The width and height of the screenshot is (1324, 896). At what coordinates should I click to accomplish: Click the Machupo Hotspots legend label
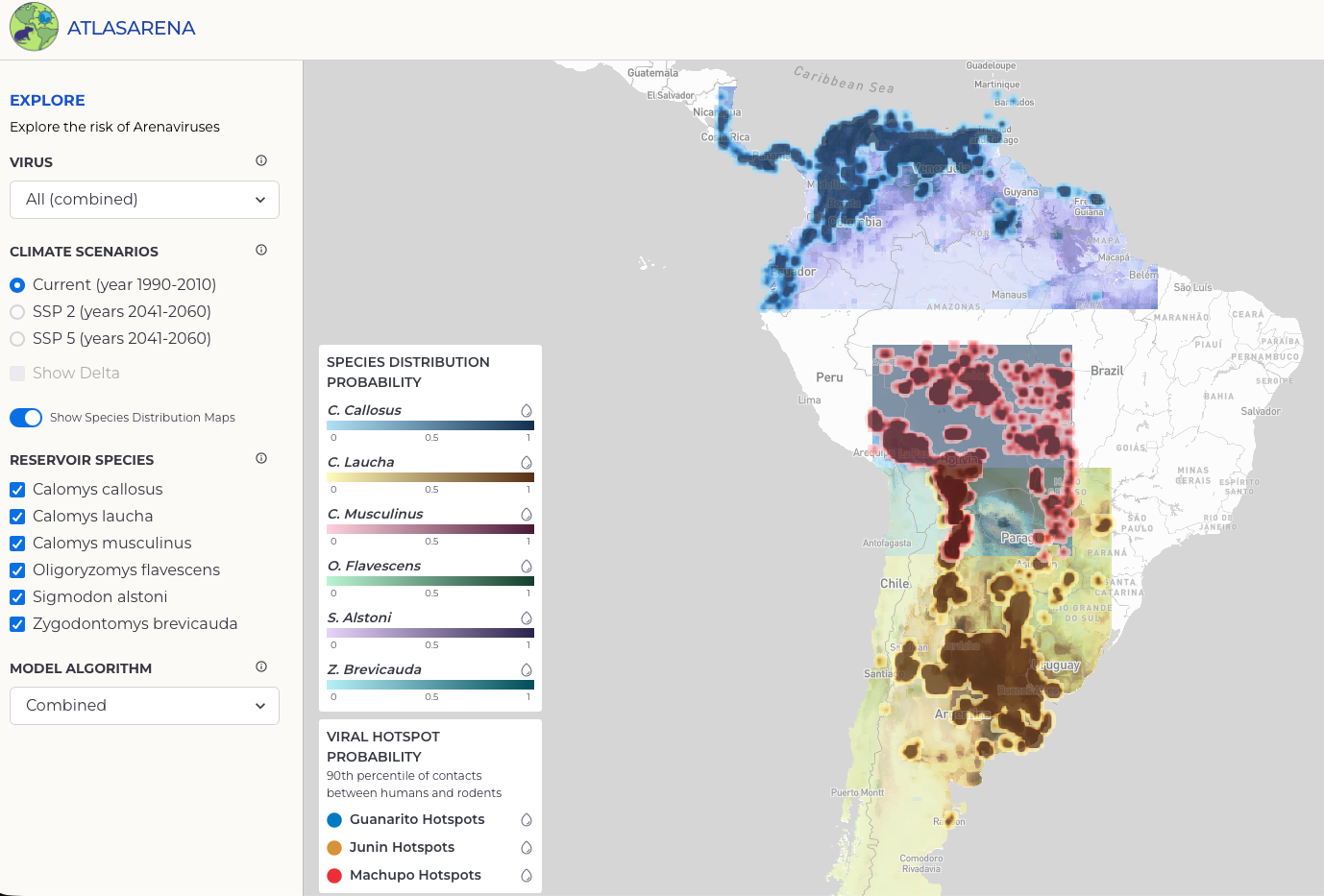[x=415, y=875]
